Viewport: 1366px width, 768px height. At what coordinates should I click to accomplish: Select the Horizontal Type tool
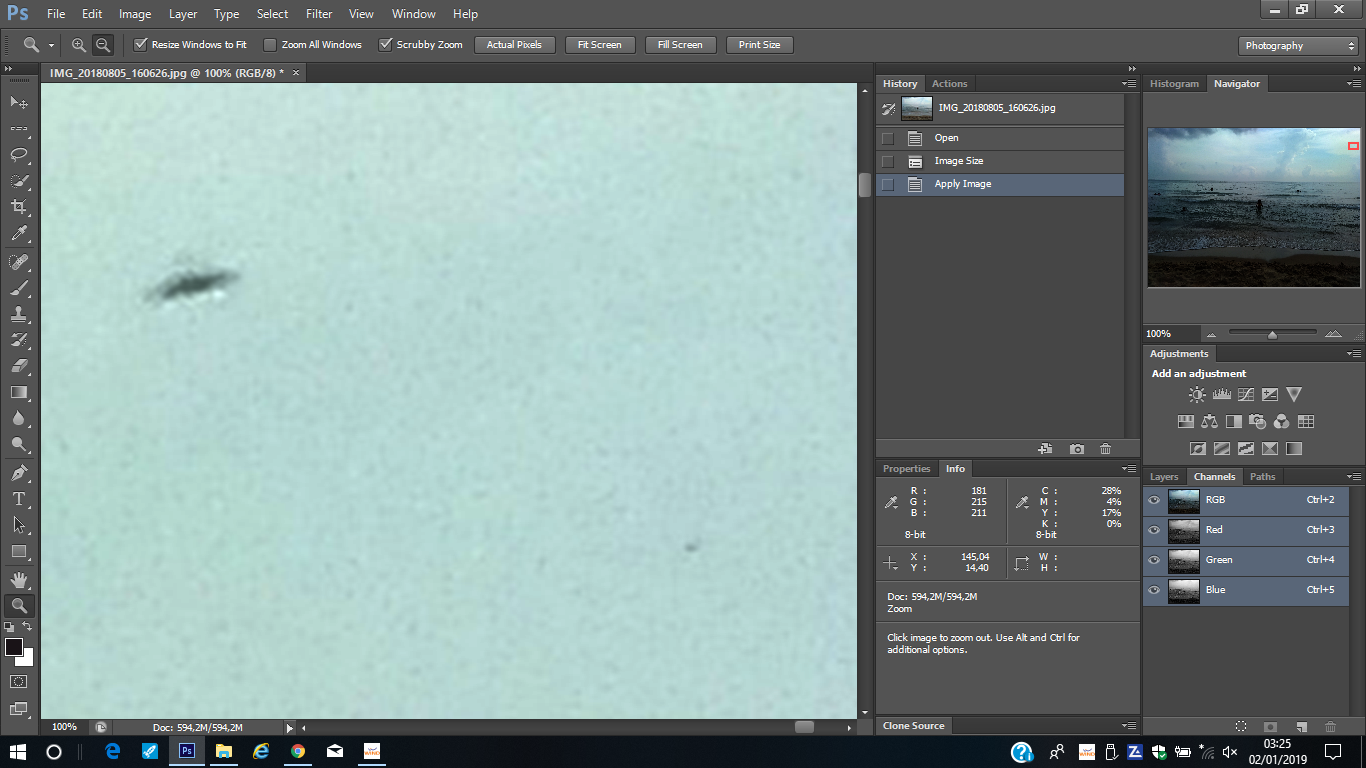tap(18, 498)
